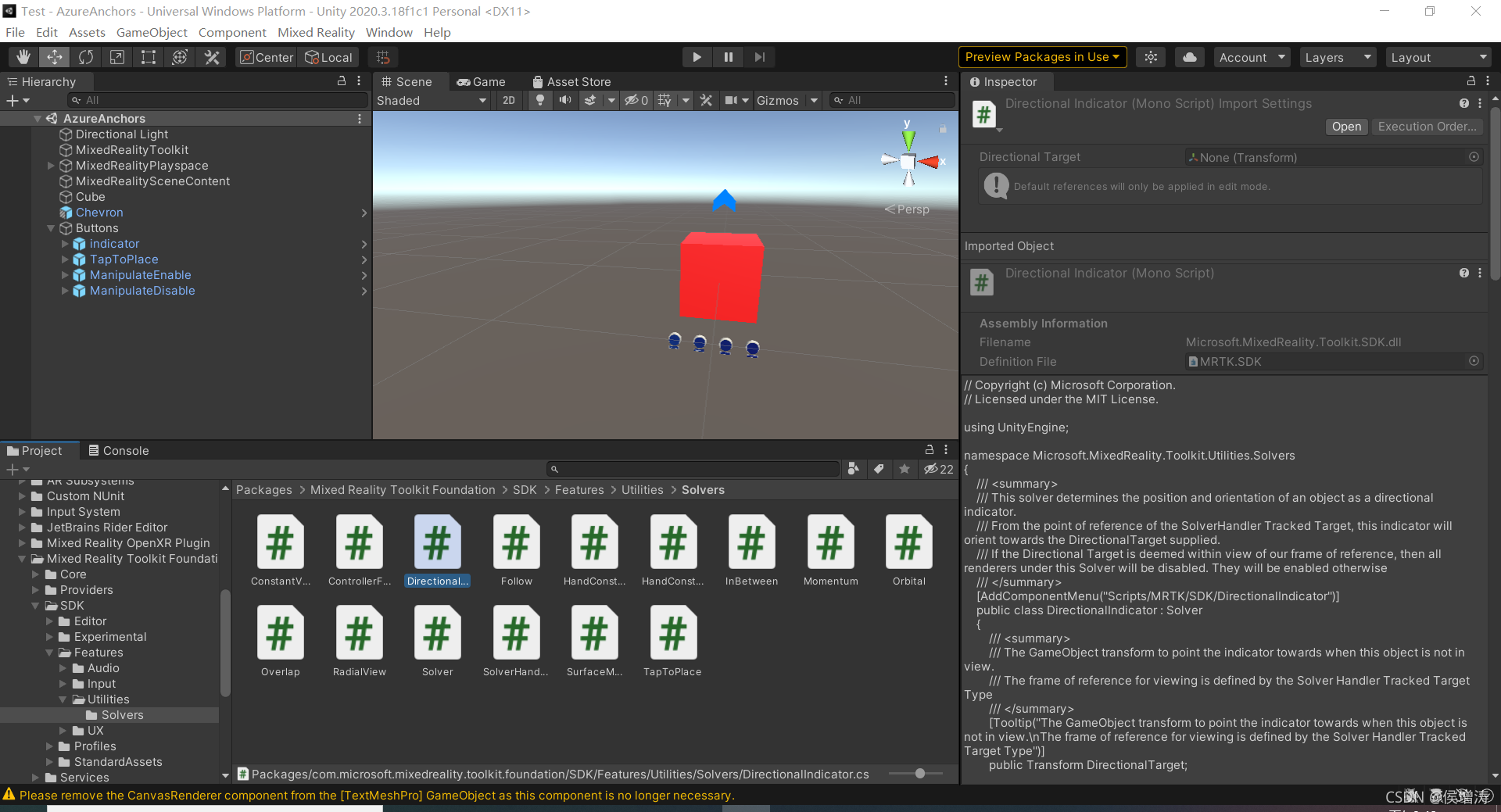Collapse the Buttons object in Hierarchy

51,228
